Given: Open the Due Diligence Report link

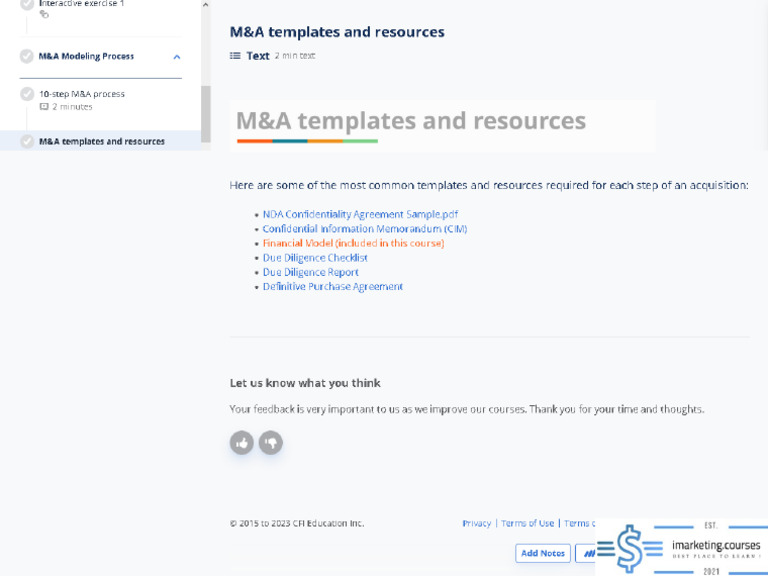Looking at the screenshot, I should coord(311,272).
